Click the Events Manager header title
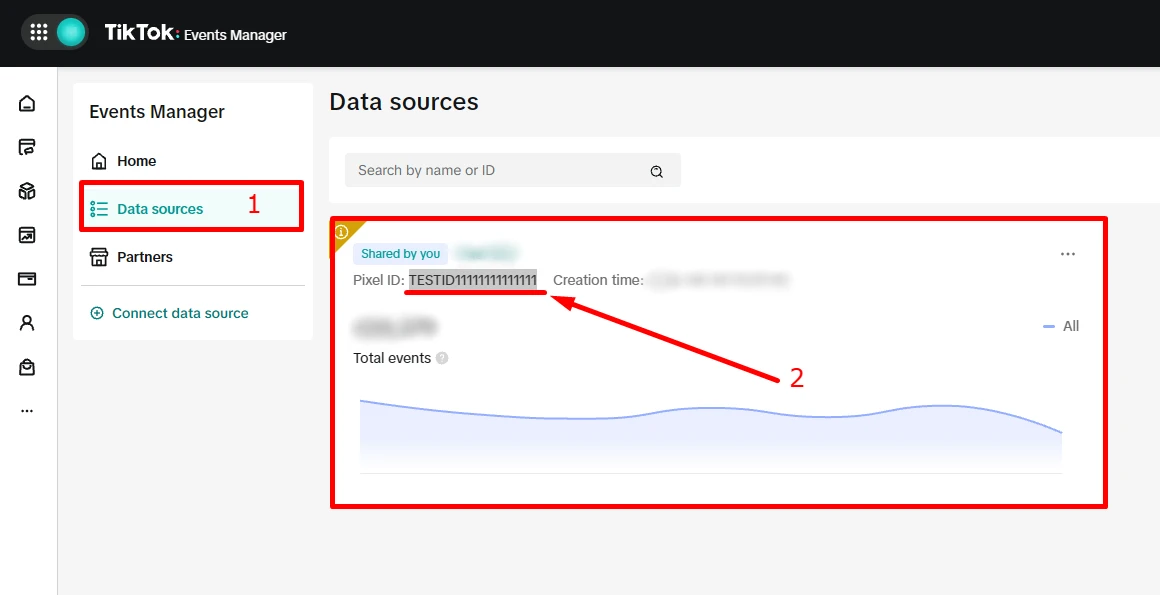This screenshot has height=595, width=1160. (235, 35)
